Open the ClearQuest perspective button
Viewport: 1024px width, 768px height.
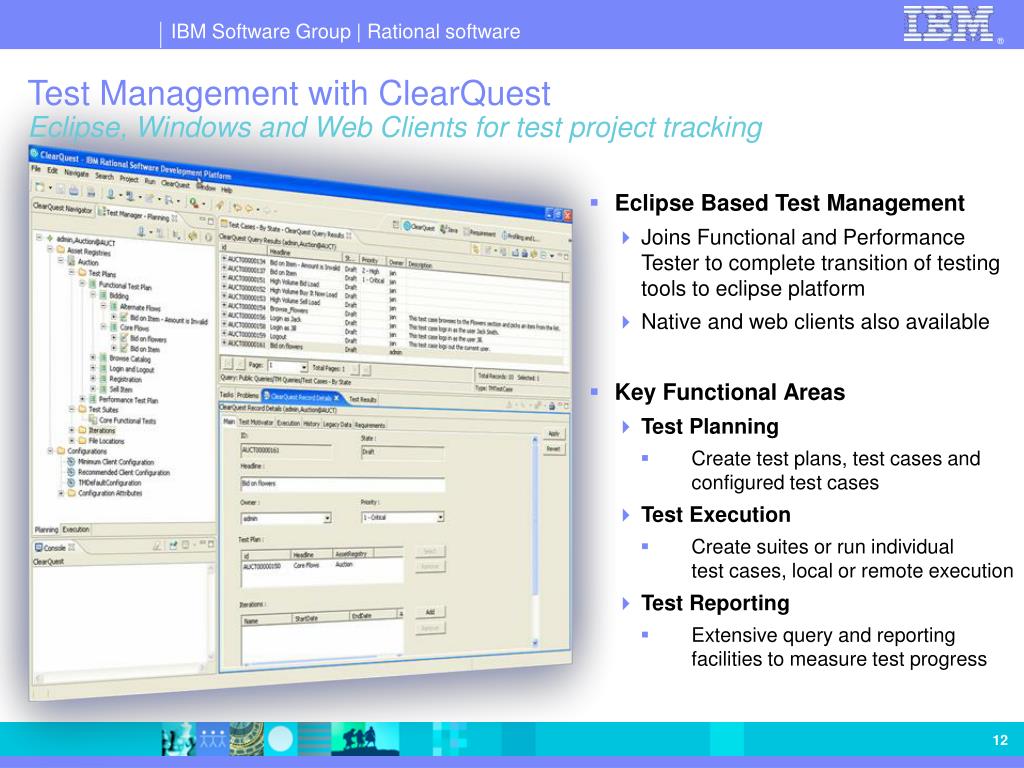419,227
